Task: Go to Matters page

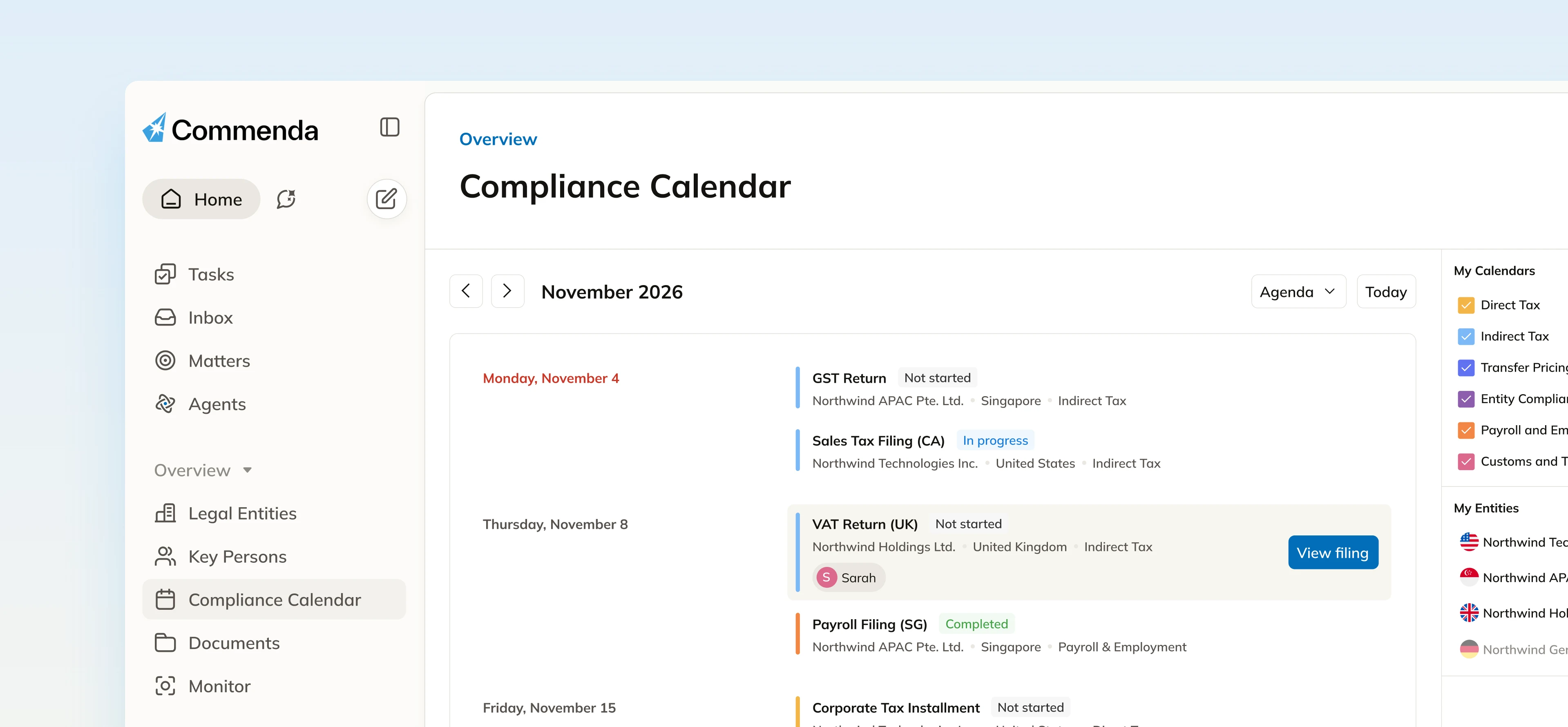Action: (219, 361)
